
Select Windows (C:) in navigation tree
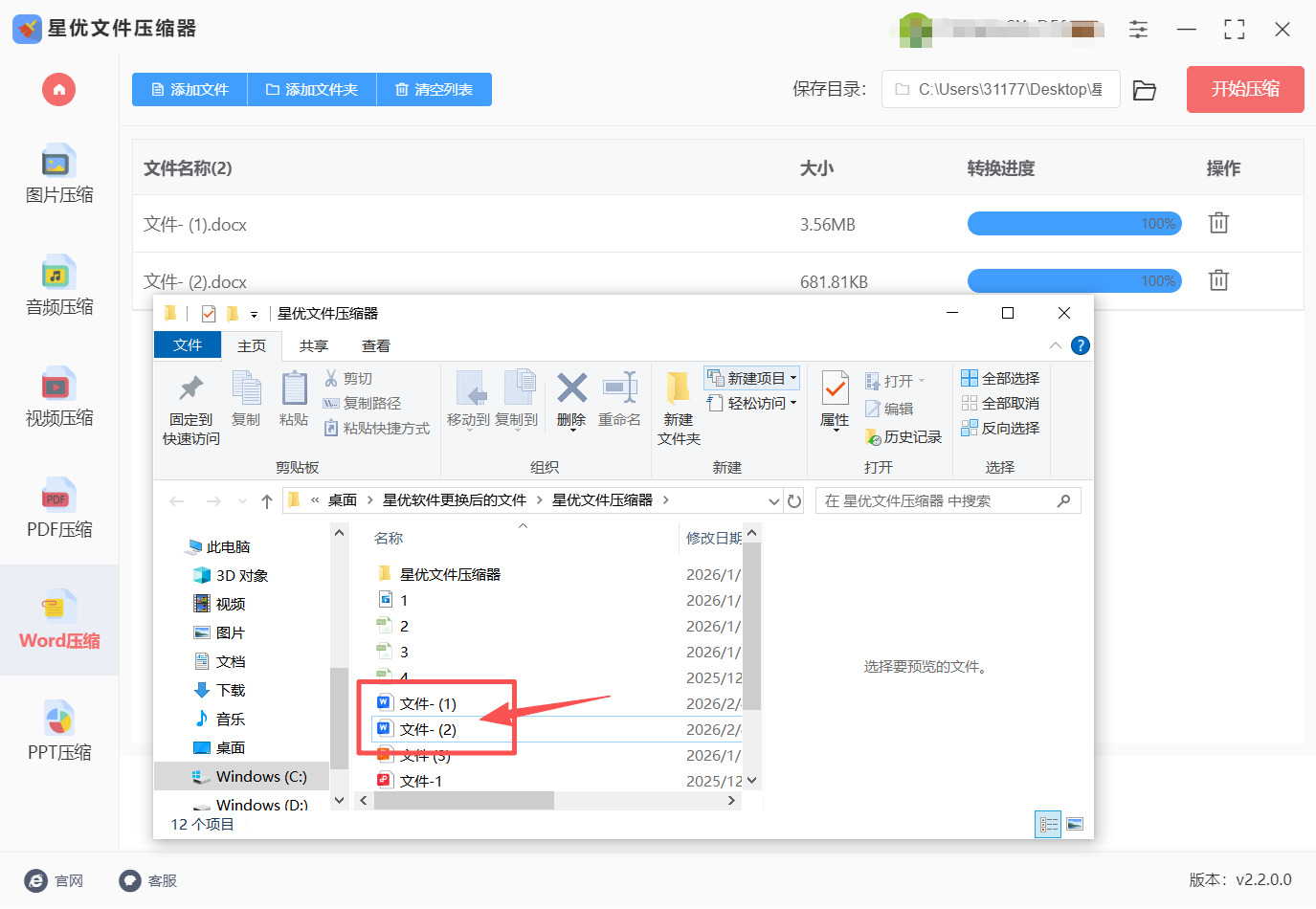(242, 776)
